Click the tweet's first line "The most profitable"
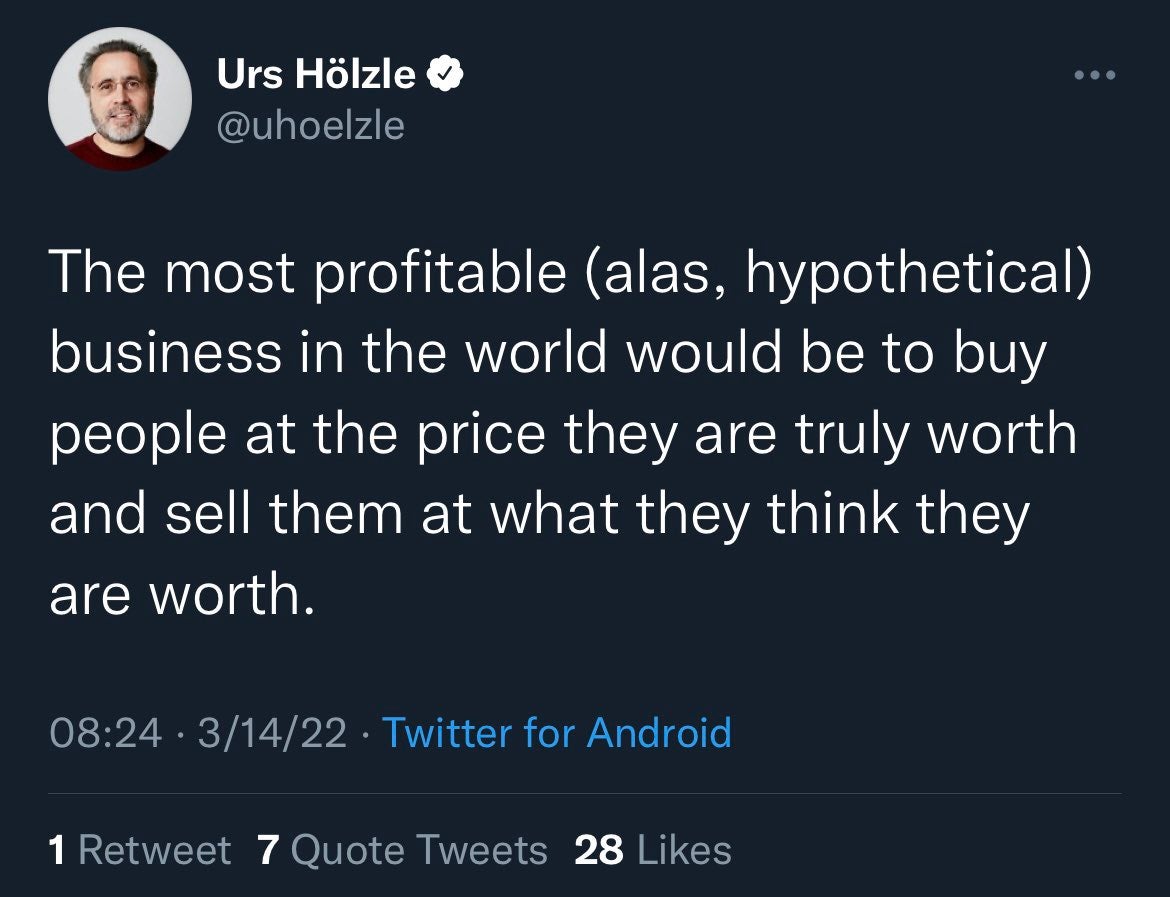Image resolution: width=1170 pixels, height=897 pixels. [x=308, y=272]
